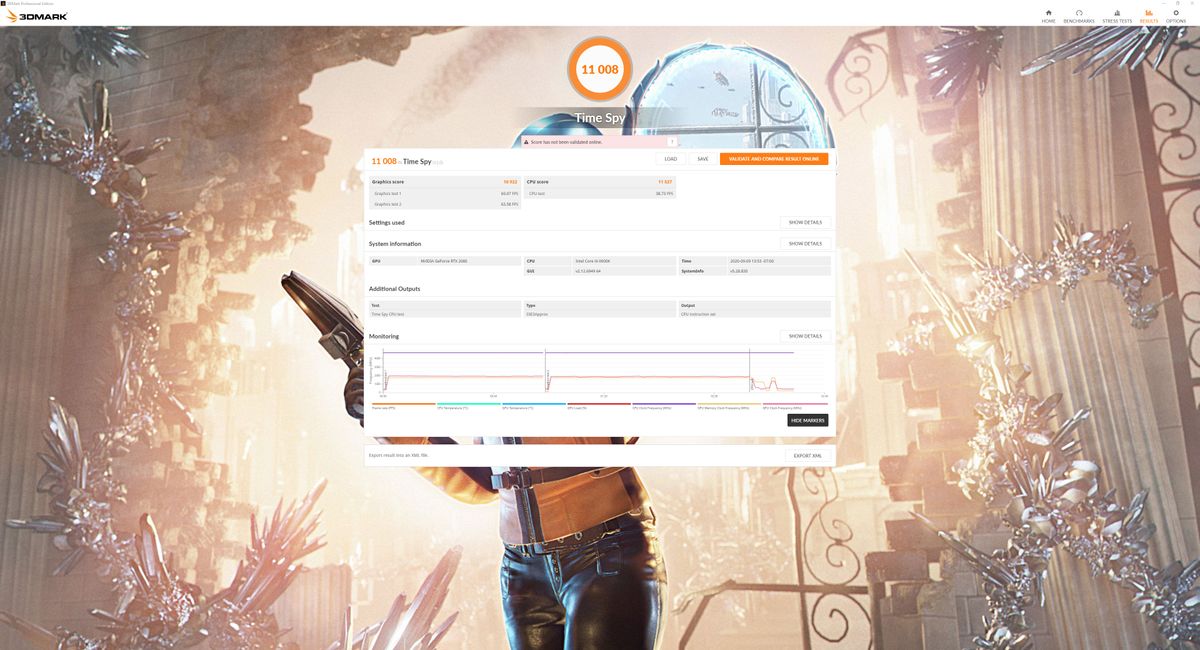Screen dimensions: 1200x650
Task: Validate and compare result online
Action: pos(774,159)
